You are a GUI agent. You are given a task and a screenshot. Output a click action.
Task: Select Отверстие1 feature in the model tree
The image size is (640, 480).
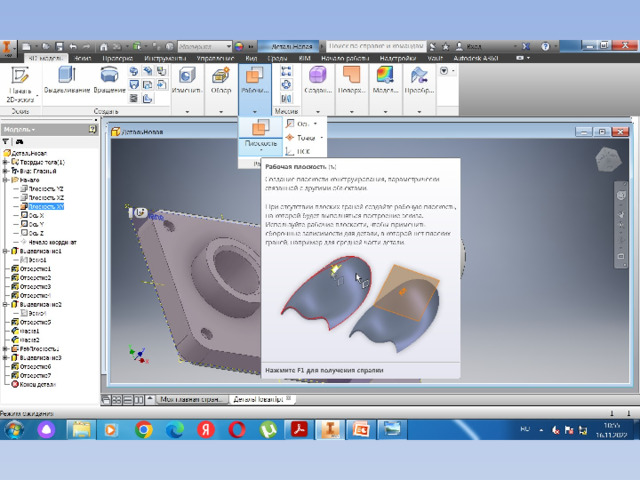(x=35, y=269)
